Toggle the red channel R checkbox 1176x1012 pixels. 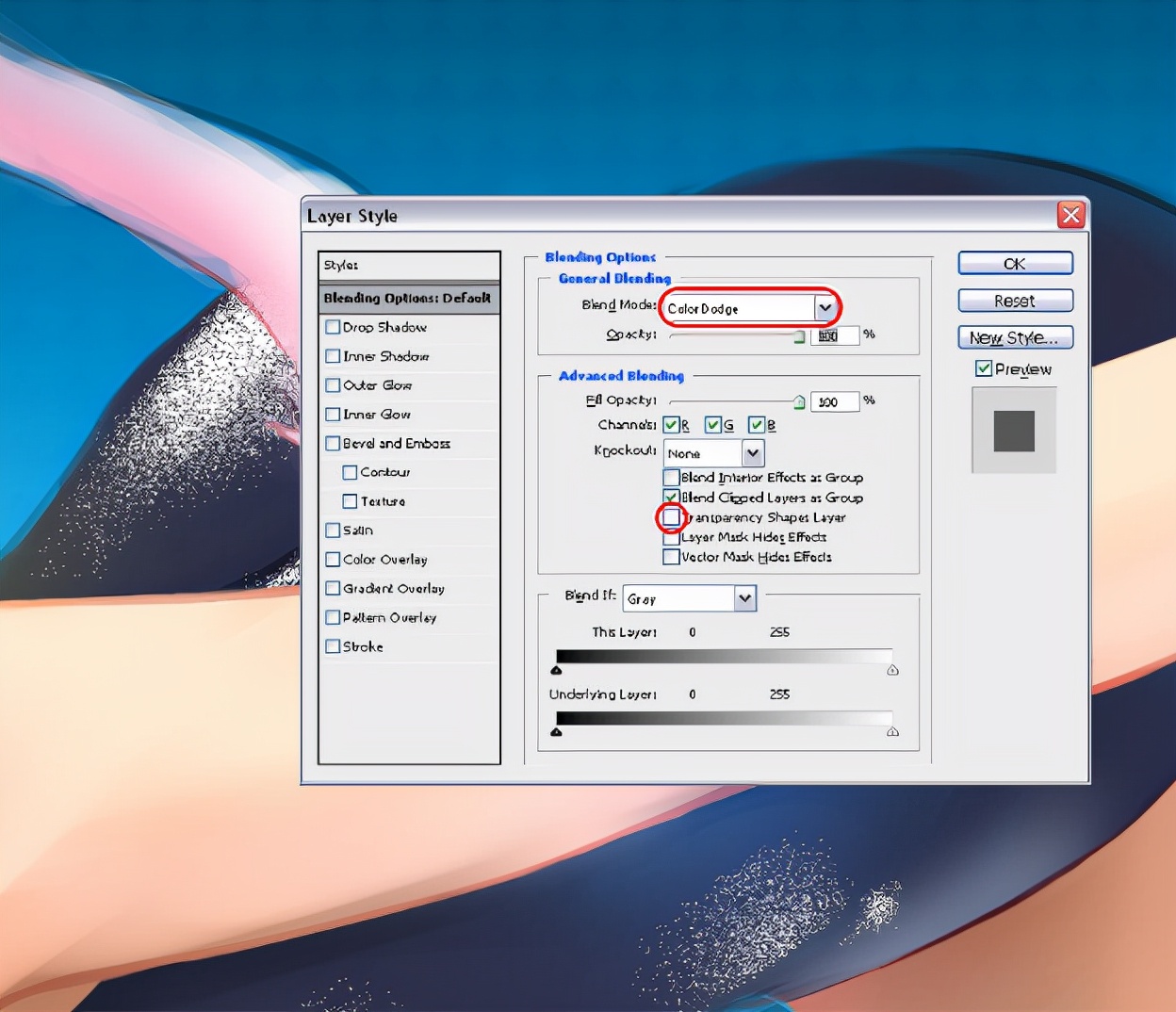coord(671,425)
